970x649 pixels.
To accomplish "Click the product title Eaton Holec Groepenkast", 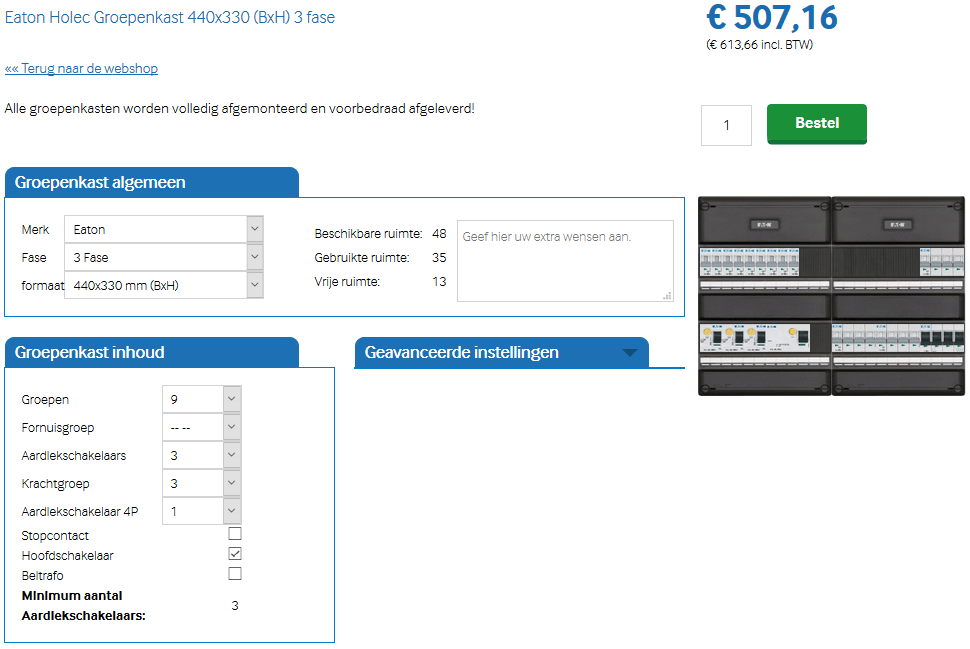I will click(x=170, y=17).
